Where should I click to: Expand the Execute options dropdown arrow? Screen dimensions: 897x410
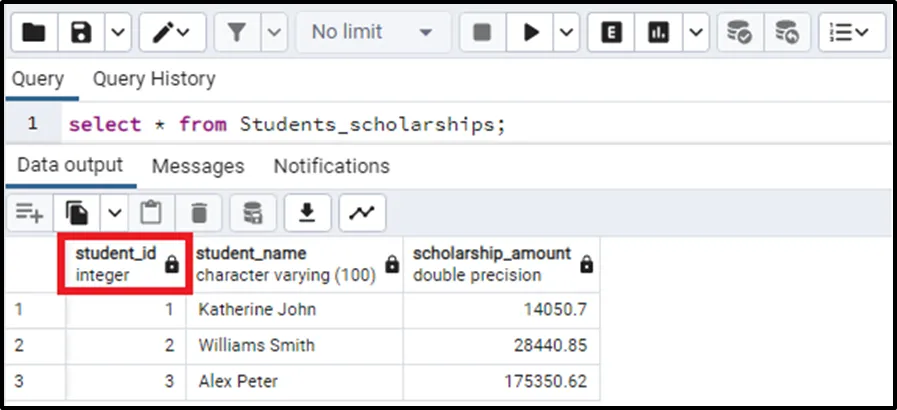(566, 33)
